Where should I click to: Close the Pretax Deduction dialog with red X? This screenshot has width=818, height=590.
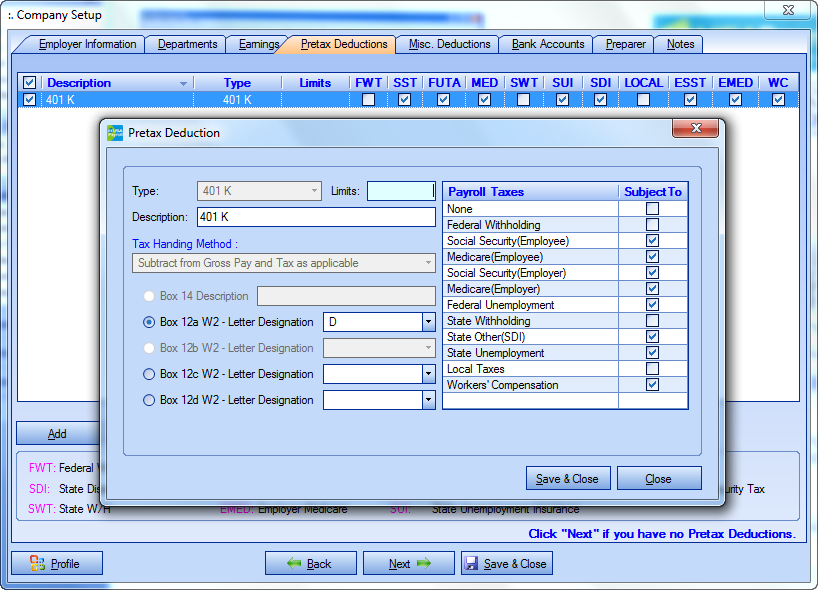click(694, 129)
